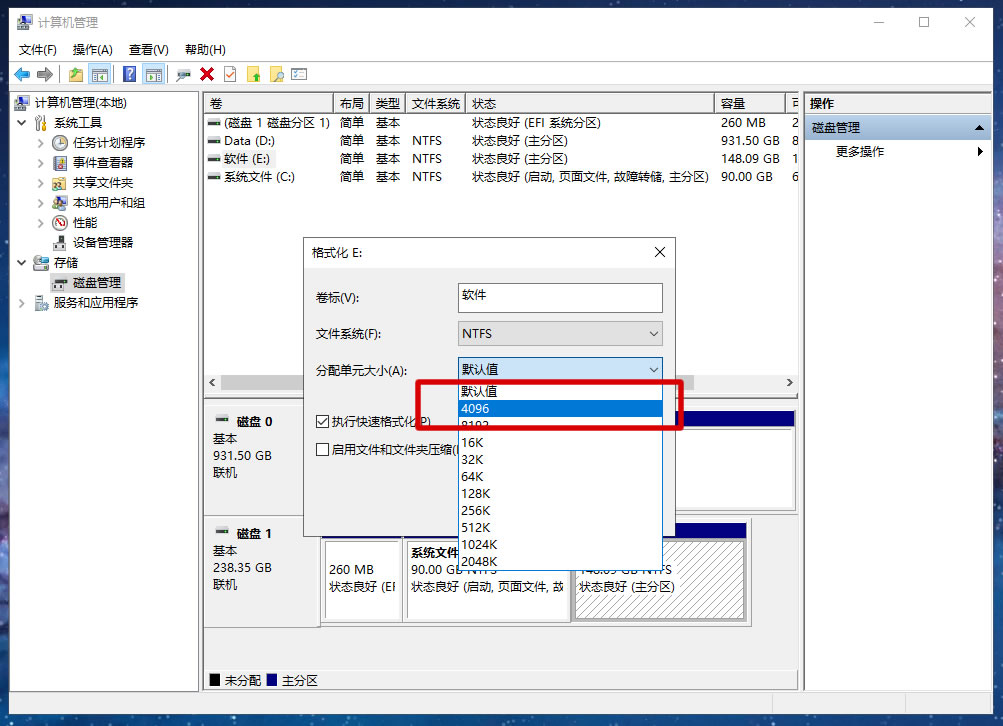Click the back navigation arrow in toolbar
Image resolution: width=1003 pixels, height=726 pixels.
point(21,73)
